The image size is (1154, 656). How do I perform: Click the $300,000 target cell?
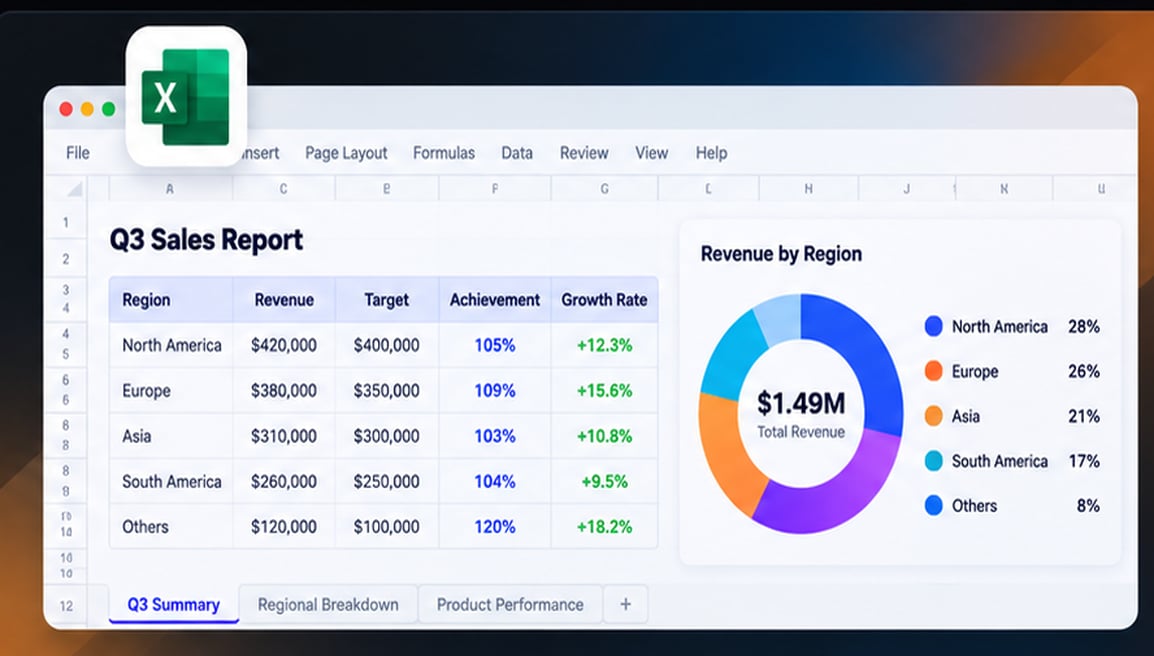click(x=386, y=436)
